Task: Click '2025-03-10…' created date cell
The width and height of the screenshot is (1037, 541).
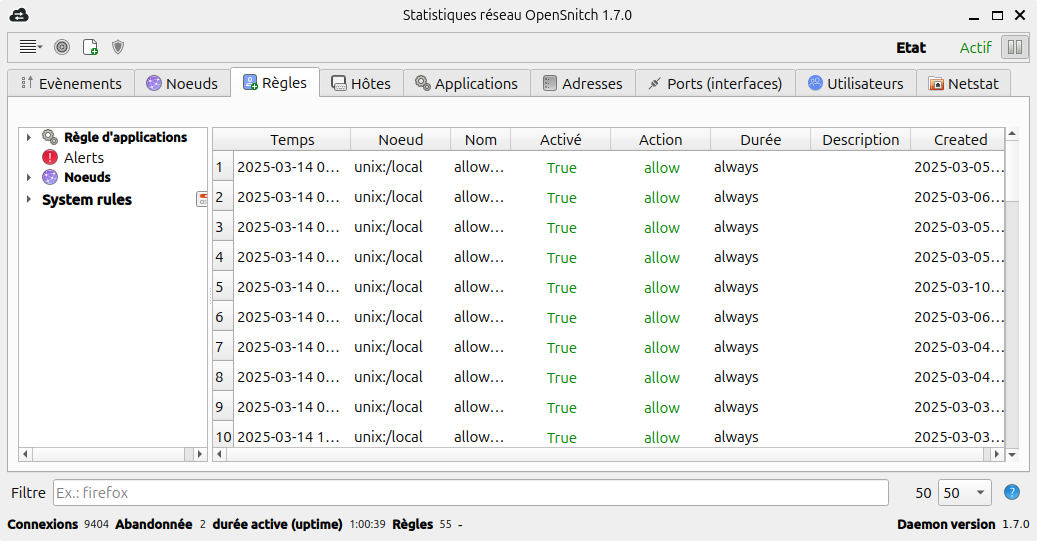Action: pos(958,287)
